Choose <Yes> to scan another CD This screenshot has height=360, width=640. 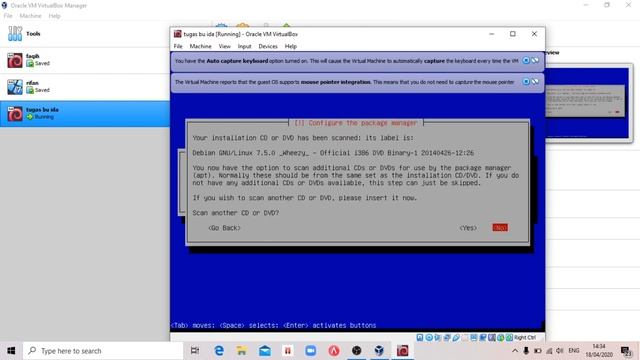468,228
